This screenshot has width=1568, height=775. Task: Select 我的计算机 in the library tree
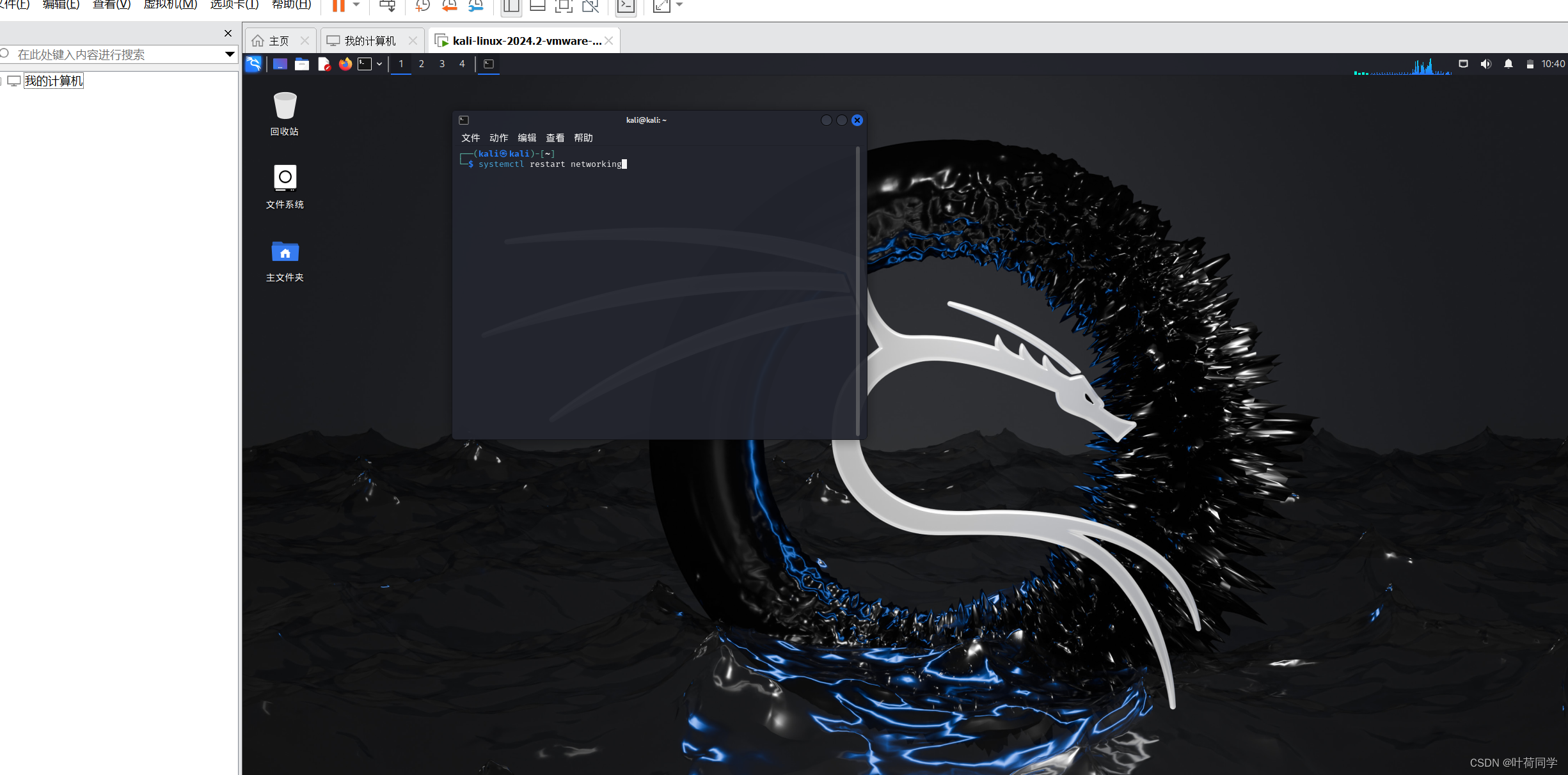54,81
